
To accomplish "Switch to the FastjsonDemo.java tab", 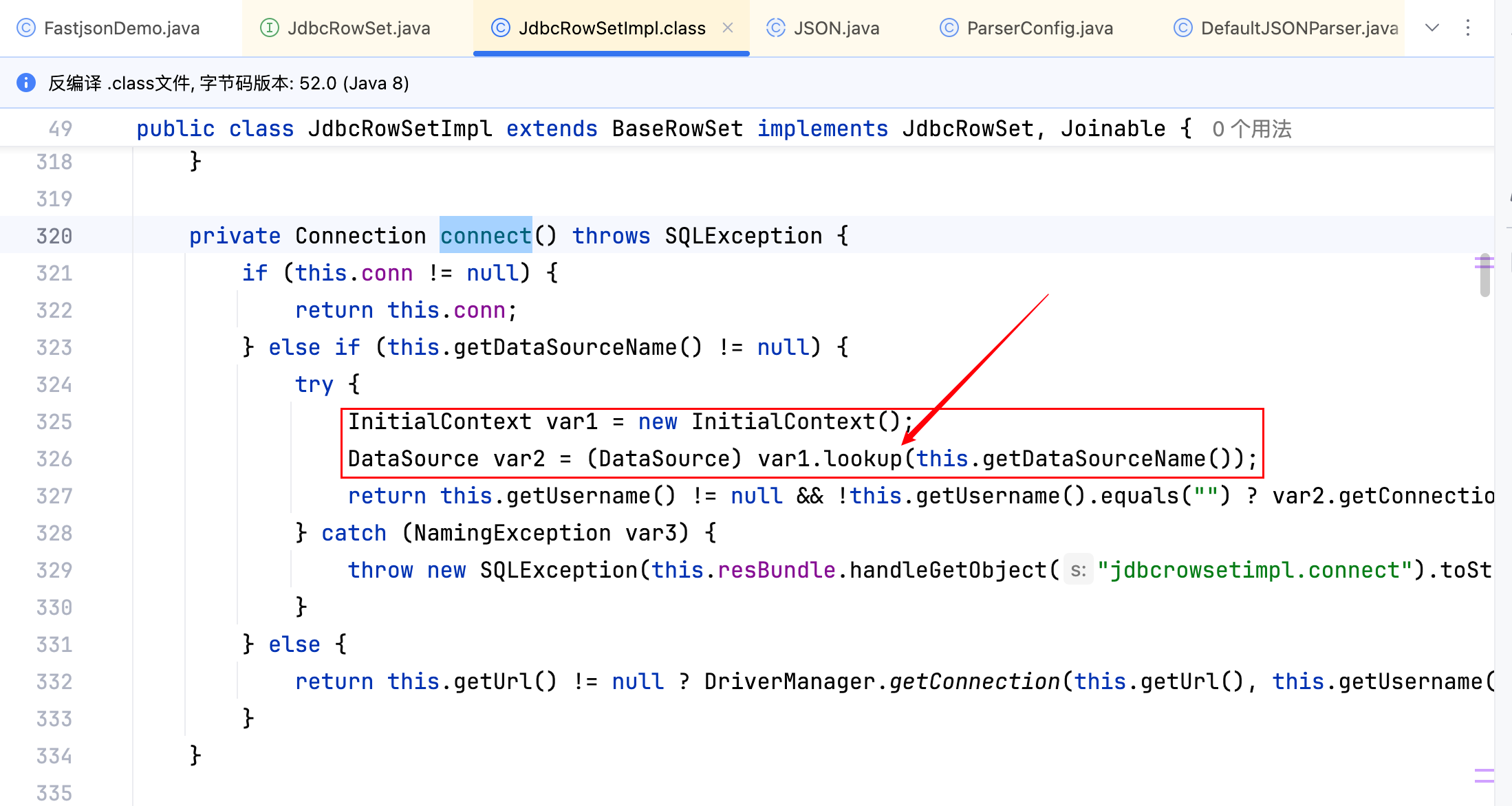I will [x=121, y=28].
